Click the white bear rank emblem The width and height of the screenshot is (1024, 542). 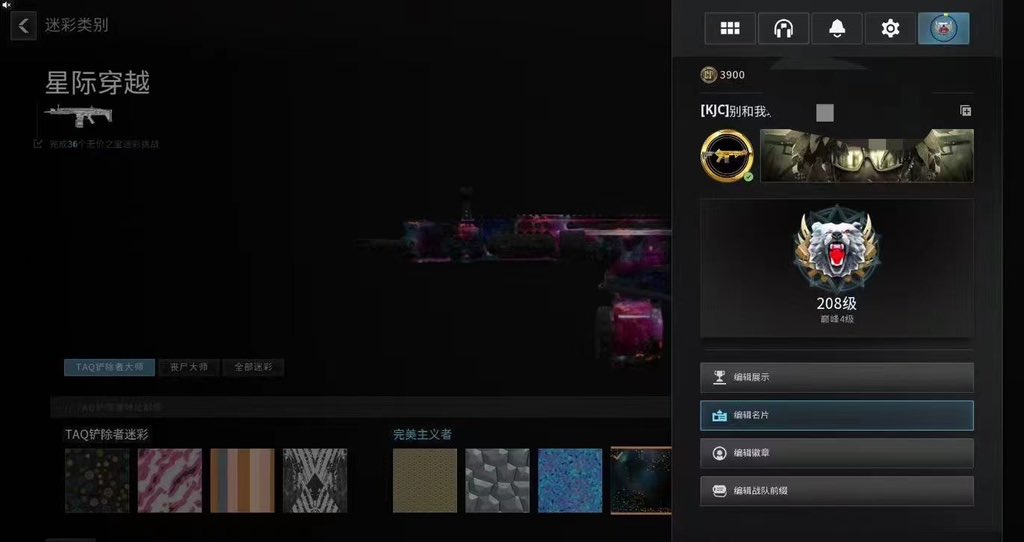[837, 248]
